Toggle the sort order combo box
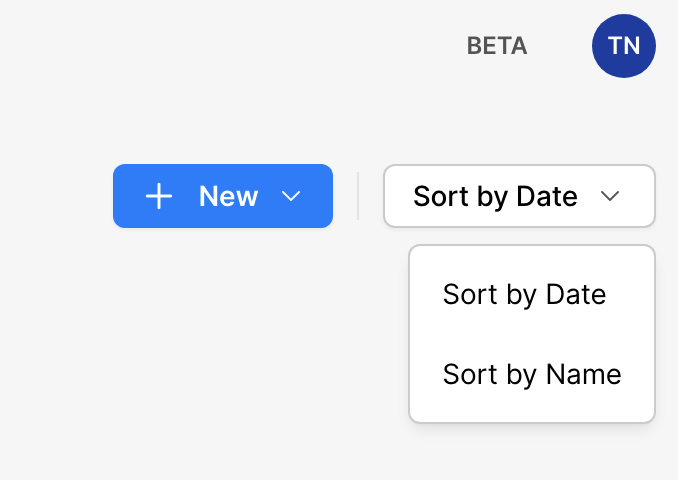The height and width of the screenshot is (480, 678). [x=518, y=196]
